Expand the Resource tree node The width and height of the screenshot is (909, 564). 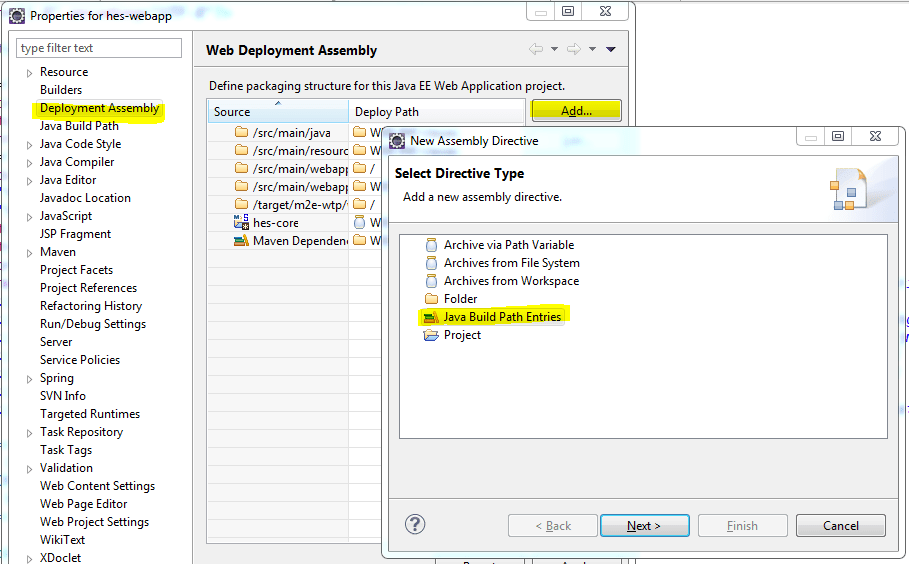pos(29,73)
